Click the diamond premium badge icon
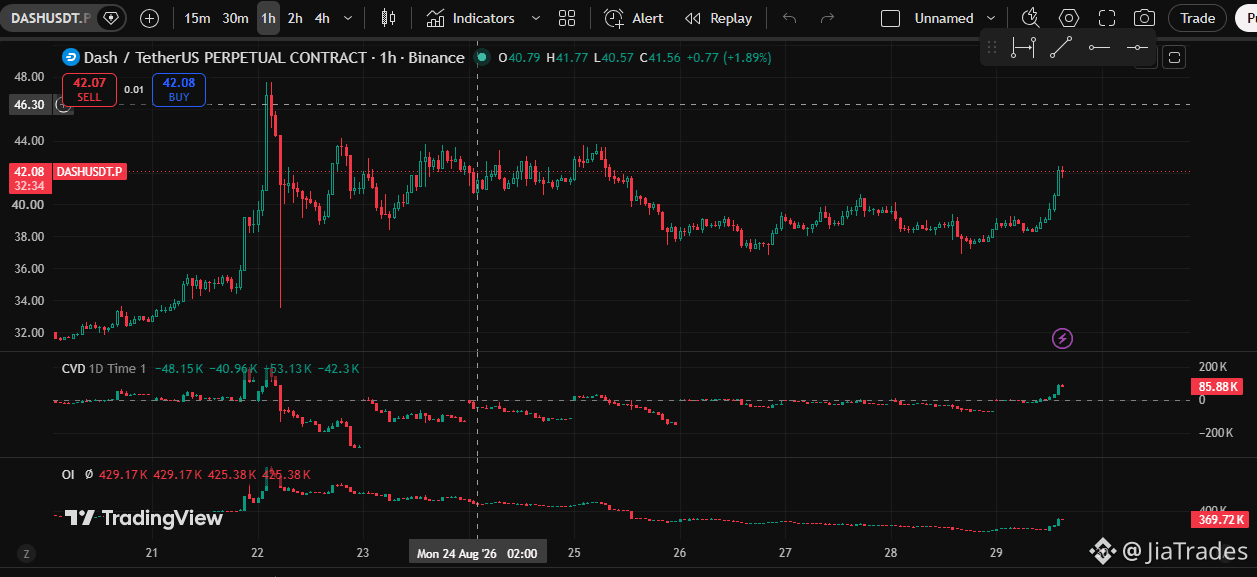The width and height of the screenshot is (1257, 577). click(110, 18)
